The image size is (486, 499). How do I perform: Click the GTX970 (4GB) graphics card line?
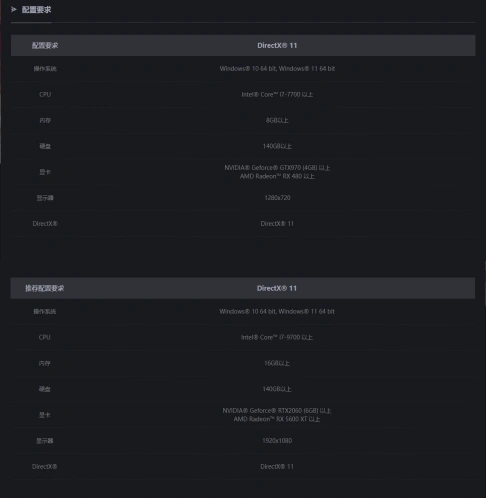pos(277,168)
